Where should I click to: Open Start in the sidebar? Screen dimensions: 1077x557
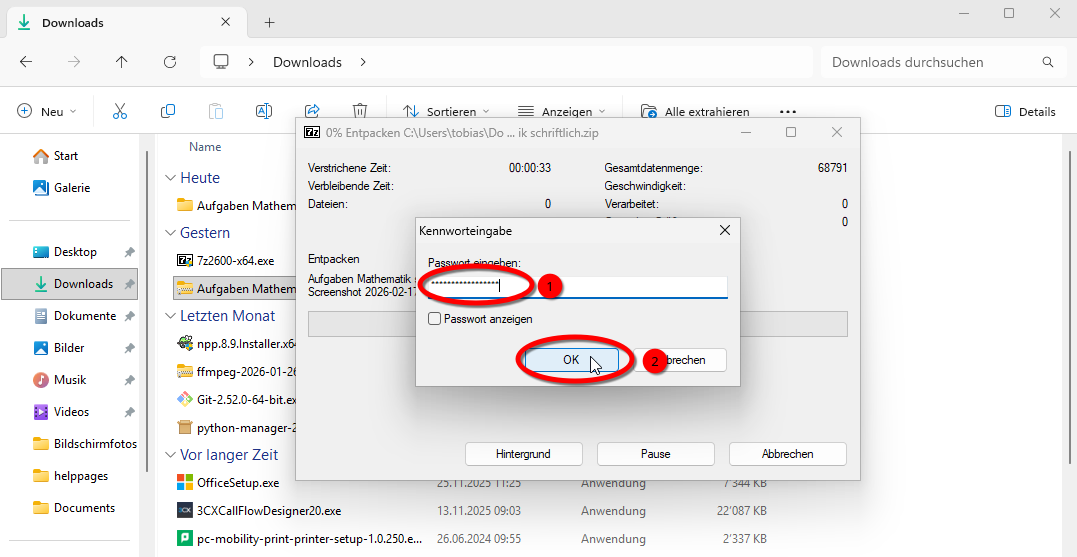pyautogui.click(x=66, y=156)
